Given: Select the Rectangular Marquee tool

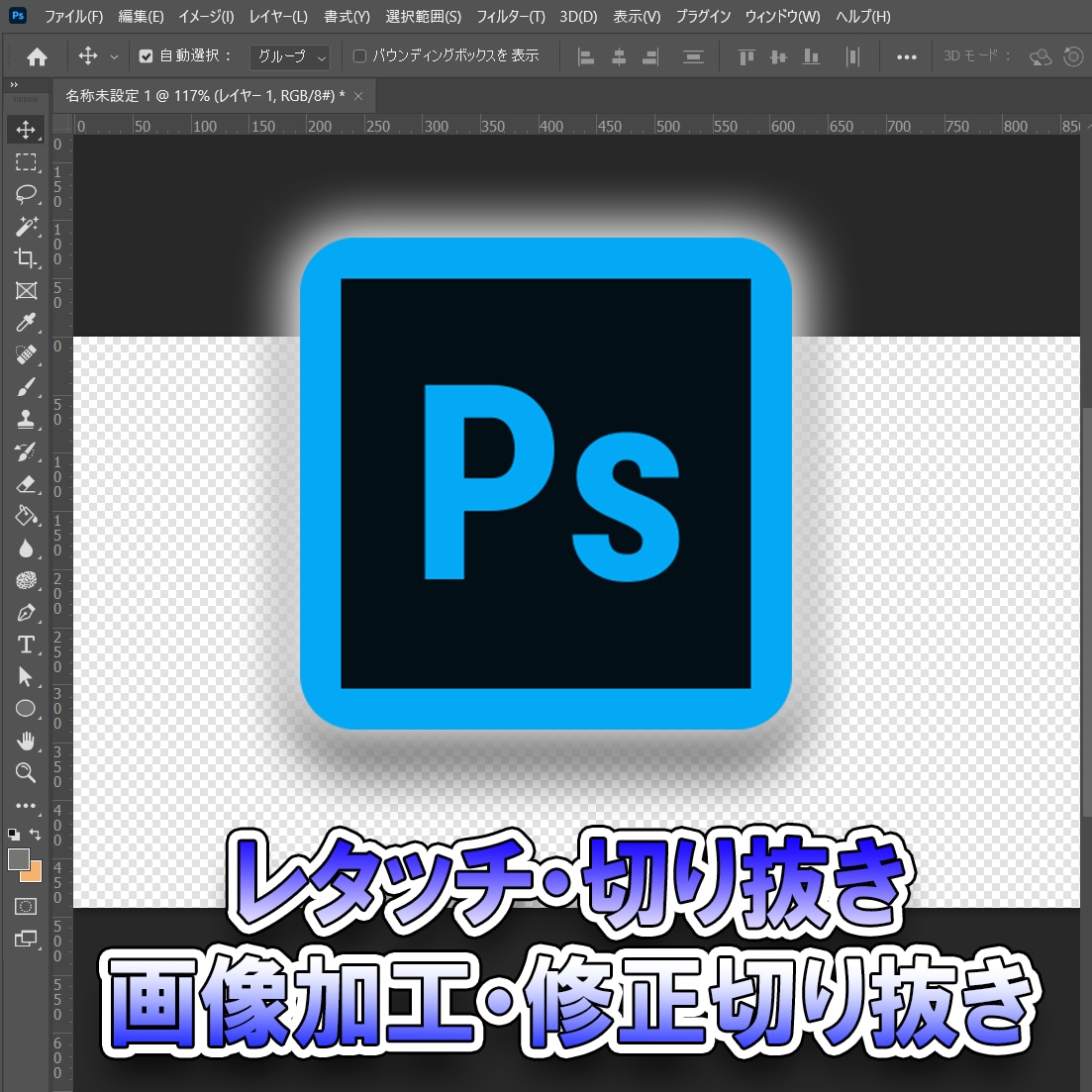Looking at the screenshot, I should [x=26, y=161].
